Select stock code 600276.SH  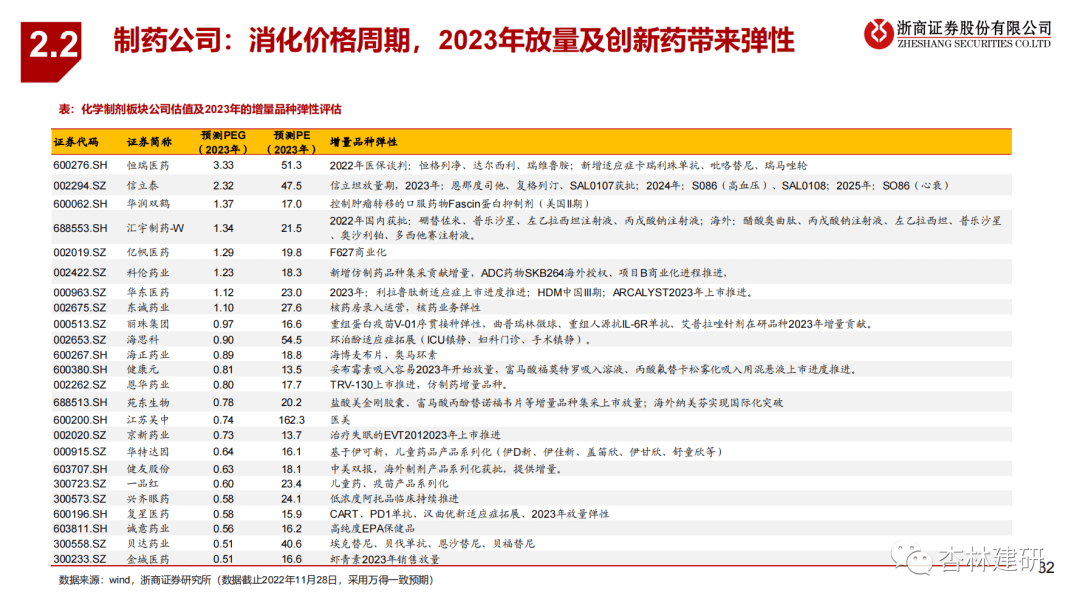pyautogui.click(x=80, y=165)
